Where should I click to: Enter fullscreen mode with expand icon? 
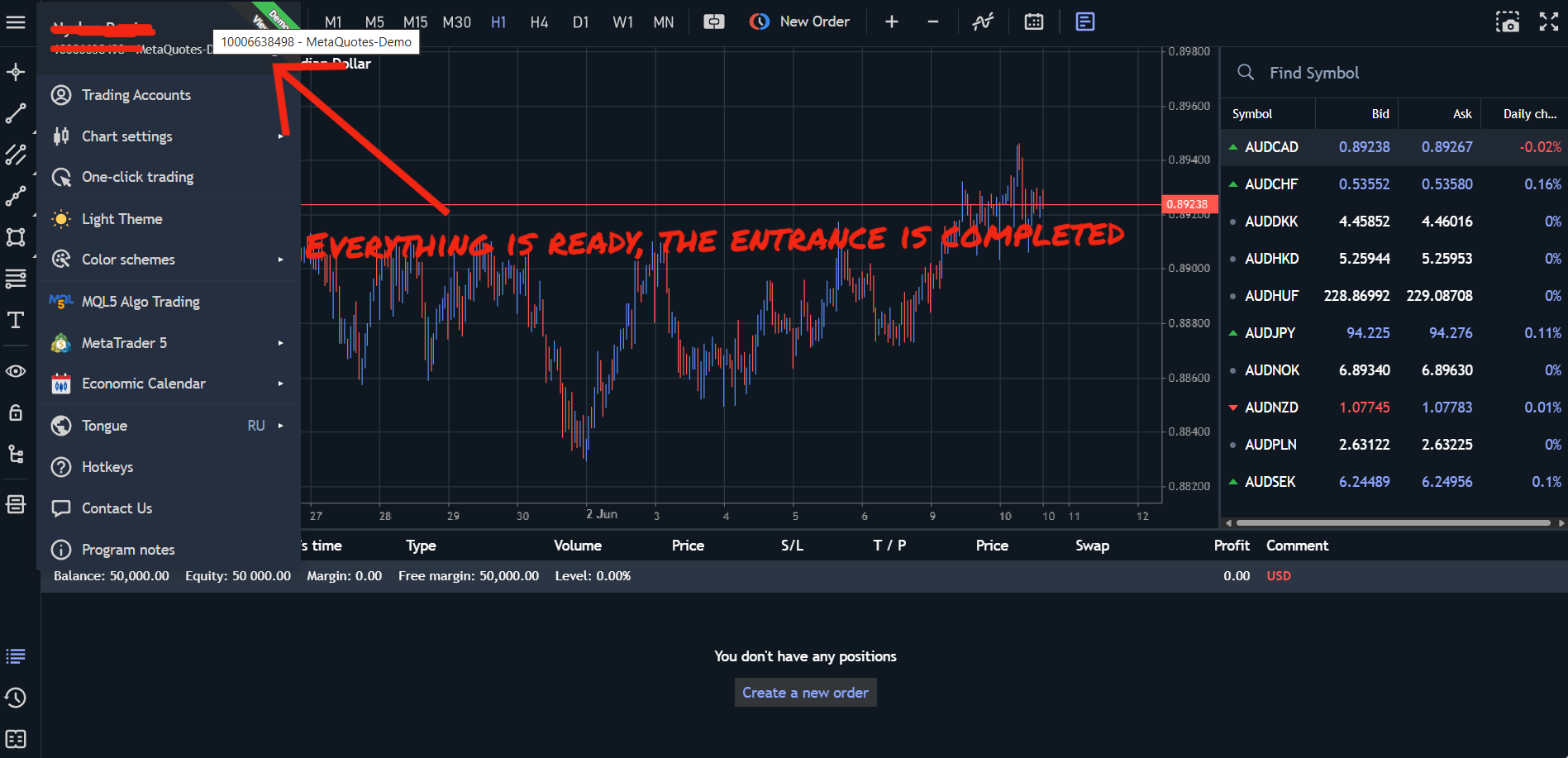point(1548,22)
